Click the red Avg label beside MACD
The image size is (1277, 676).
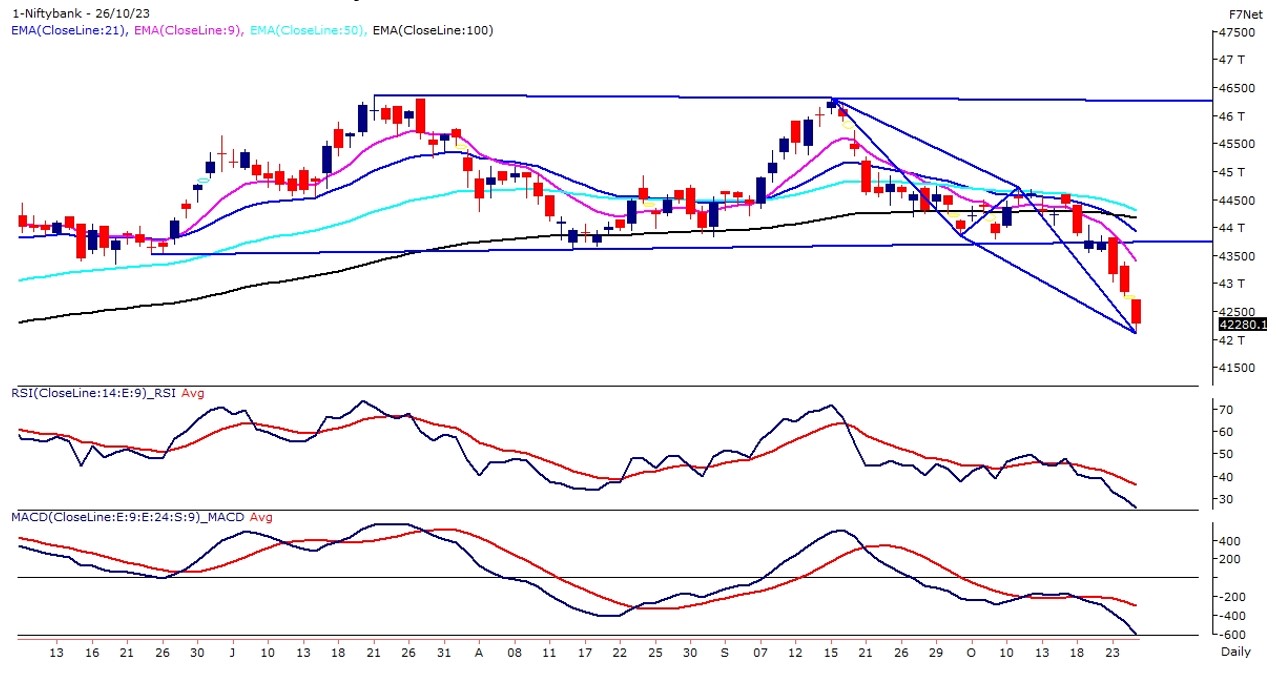click(260, 517)
